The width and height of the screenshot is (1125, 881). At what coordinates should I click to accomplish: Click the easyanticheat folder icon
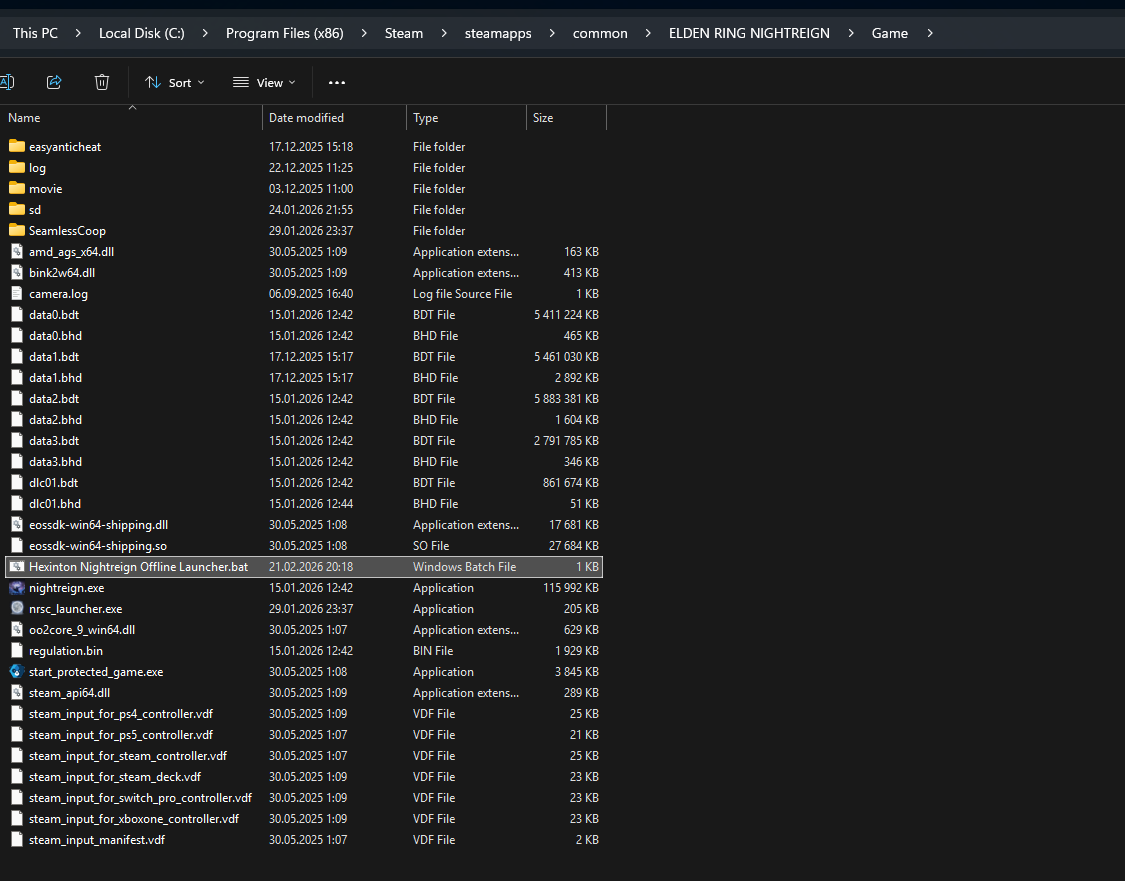click(17, 147)
